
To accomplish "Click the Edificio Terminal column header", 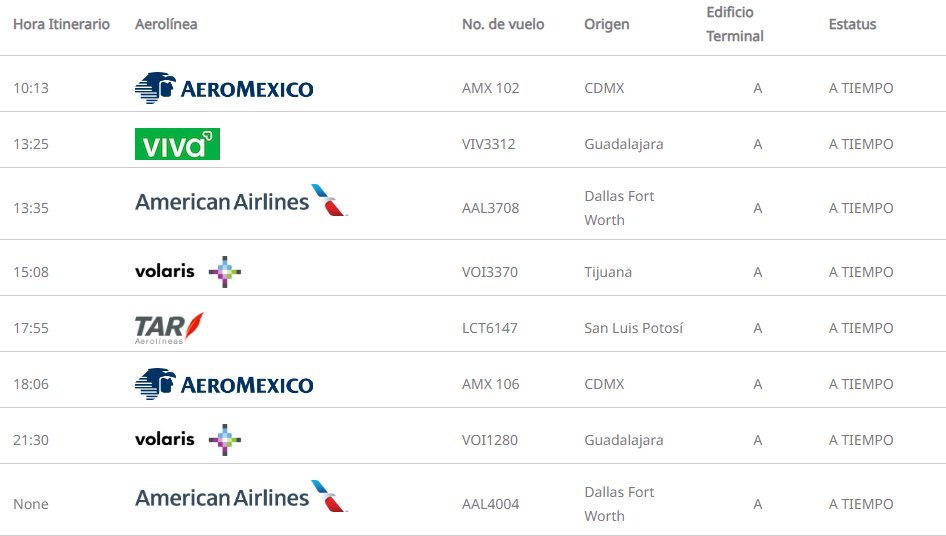I will 735,24.
